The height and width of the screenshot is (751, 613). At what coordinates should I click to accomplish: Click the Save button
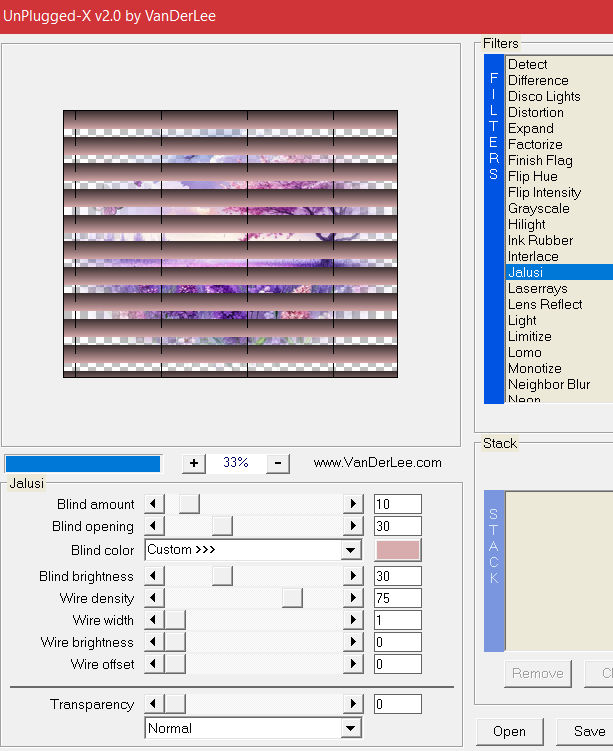pos(588,731)
